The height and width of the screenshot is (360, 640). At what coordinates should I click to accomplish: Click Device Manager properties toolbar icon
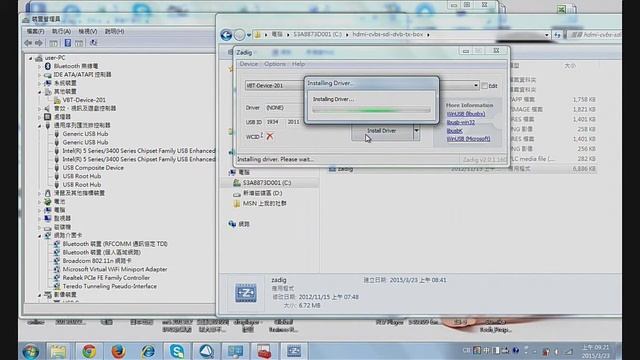[68, 43]
